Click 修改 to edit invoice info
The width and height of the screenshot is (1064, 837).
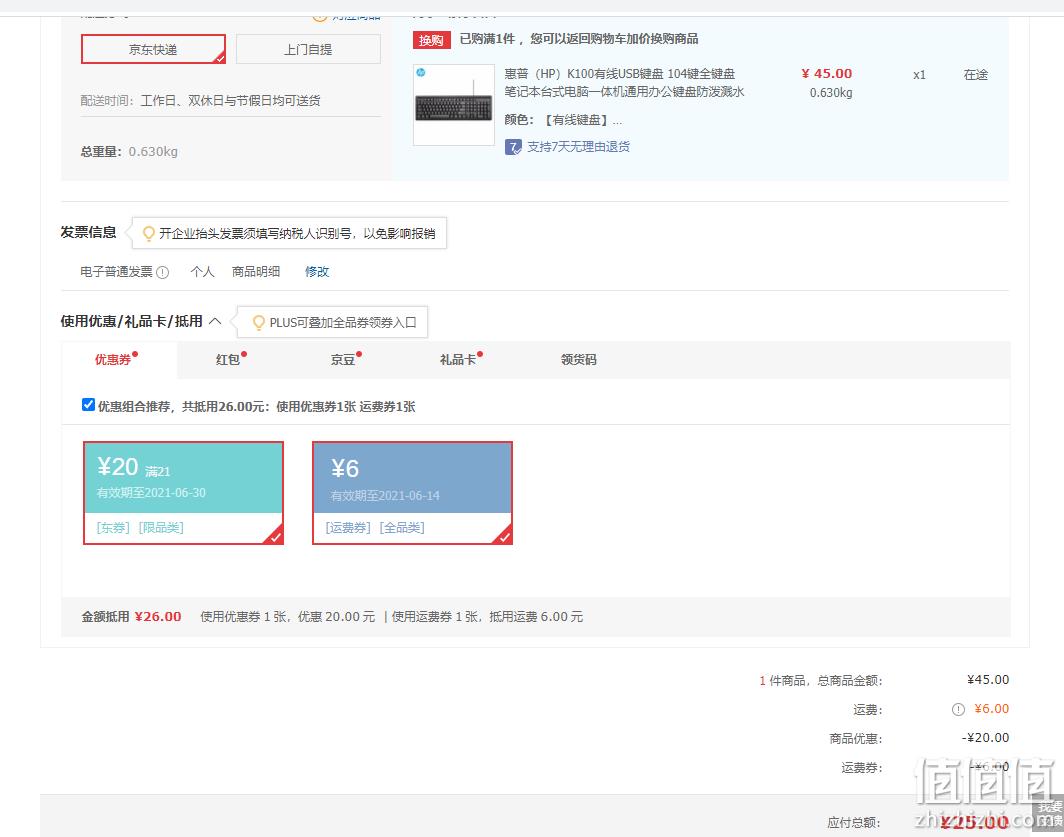[x=317, y=272]
